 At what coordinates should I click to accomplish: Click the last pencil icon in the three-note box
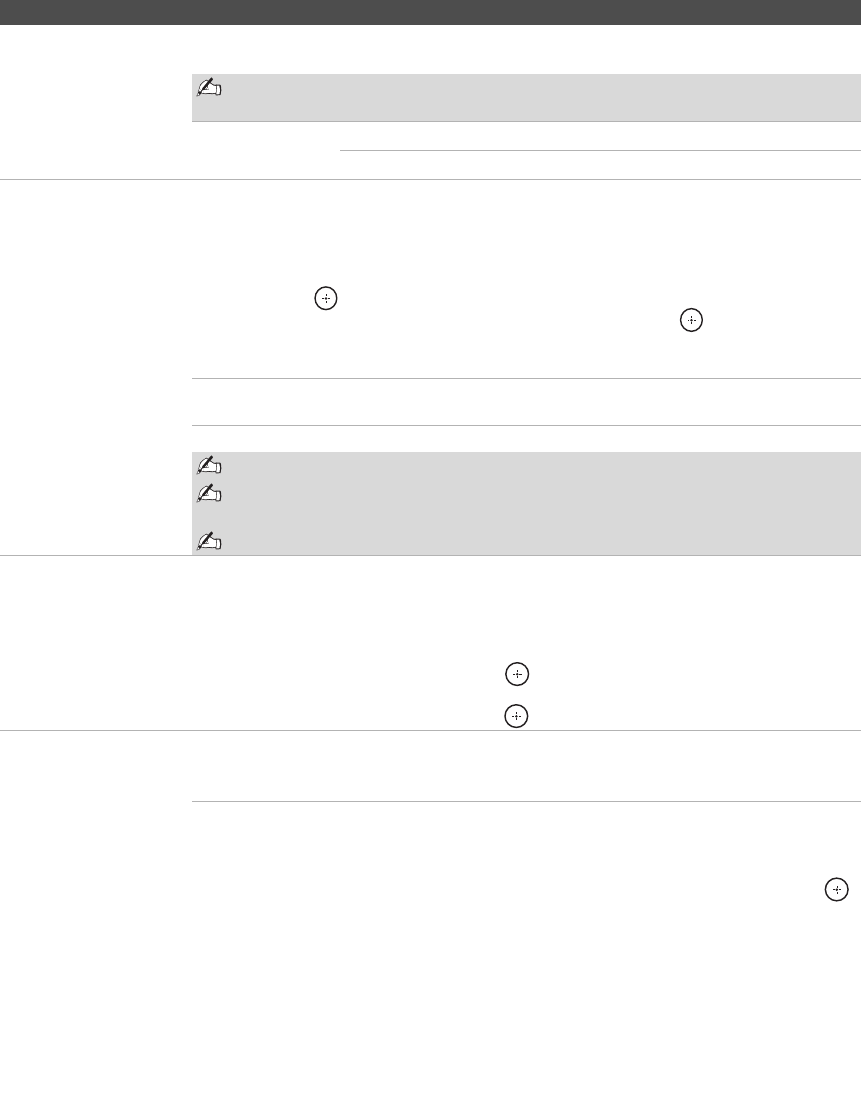point(209,541)
